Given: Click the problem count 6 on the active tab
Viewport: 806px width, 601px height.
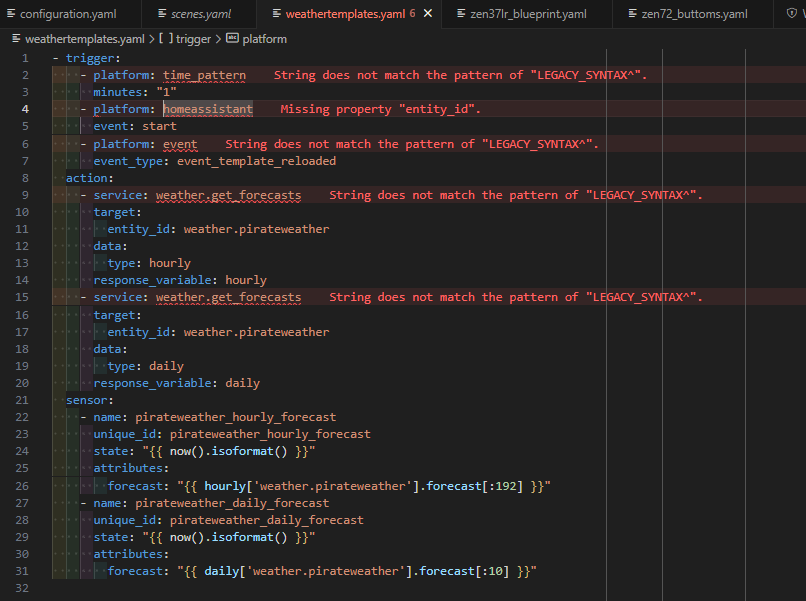Looking at the screenshot, I should (412, 14).
